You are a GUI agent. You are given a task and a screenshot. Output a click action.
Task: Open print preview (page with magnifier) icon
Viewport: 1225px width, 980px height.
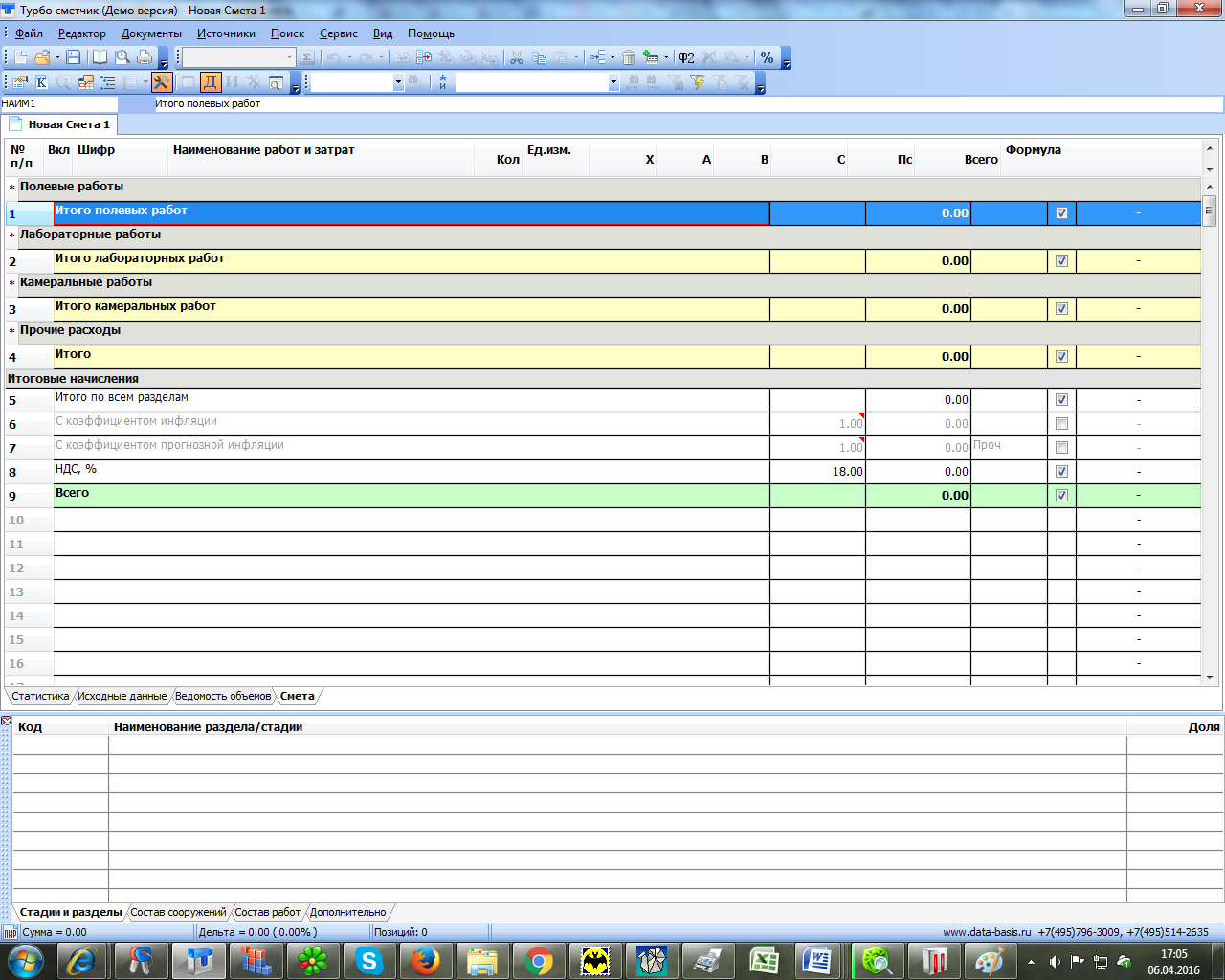click(122, 57)
